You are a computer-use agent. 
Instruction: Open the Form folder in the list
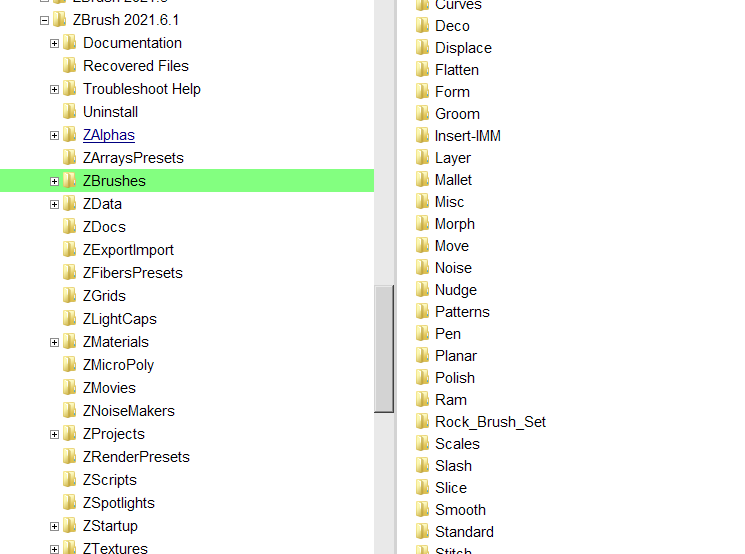coord(452,92)
